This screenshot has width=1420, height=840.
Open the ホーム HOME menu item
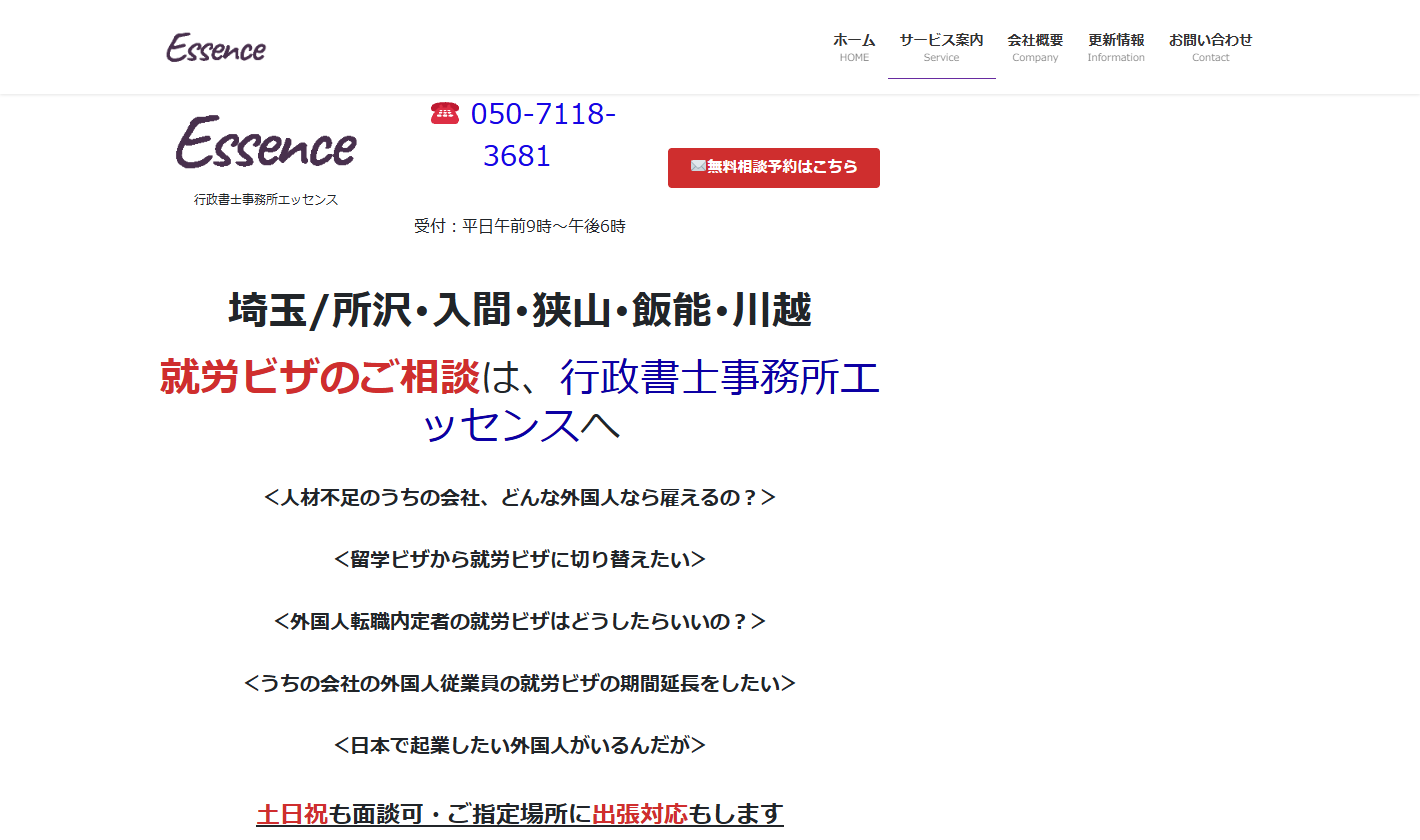[853, 46]
